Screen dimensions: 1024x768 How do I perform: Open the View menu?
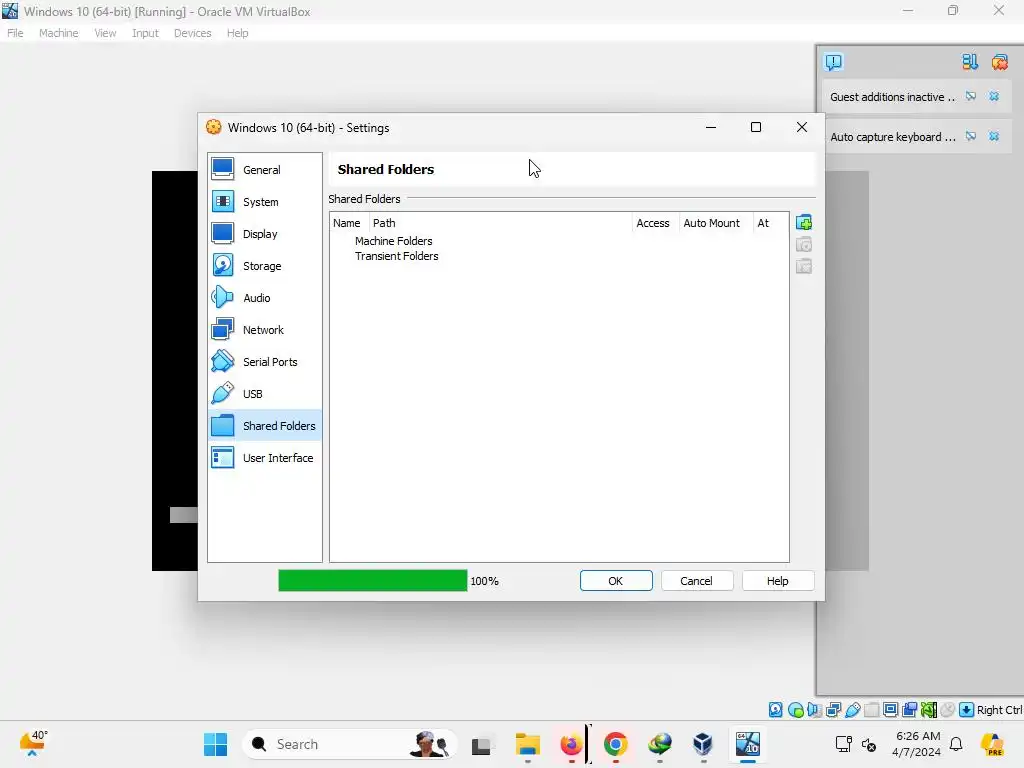click(105, 33)
